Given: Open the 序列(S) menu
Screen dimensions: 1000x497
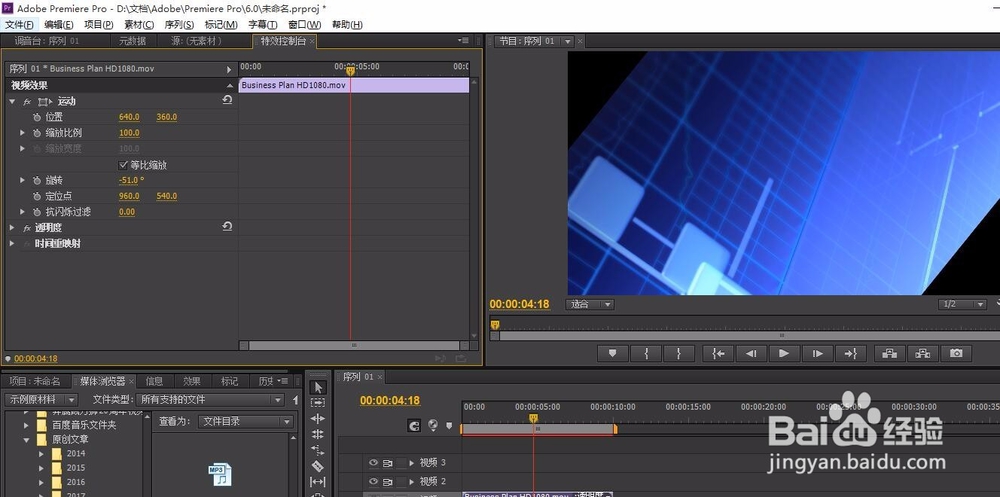Looking at the screenshot, I should (179, 25).
